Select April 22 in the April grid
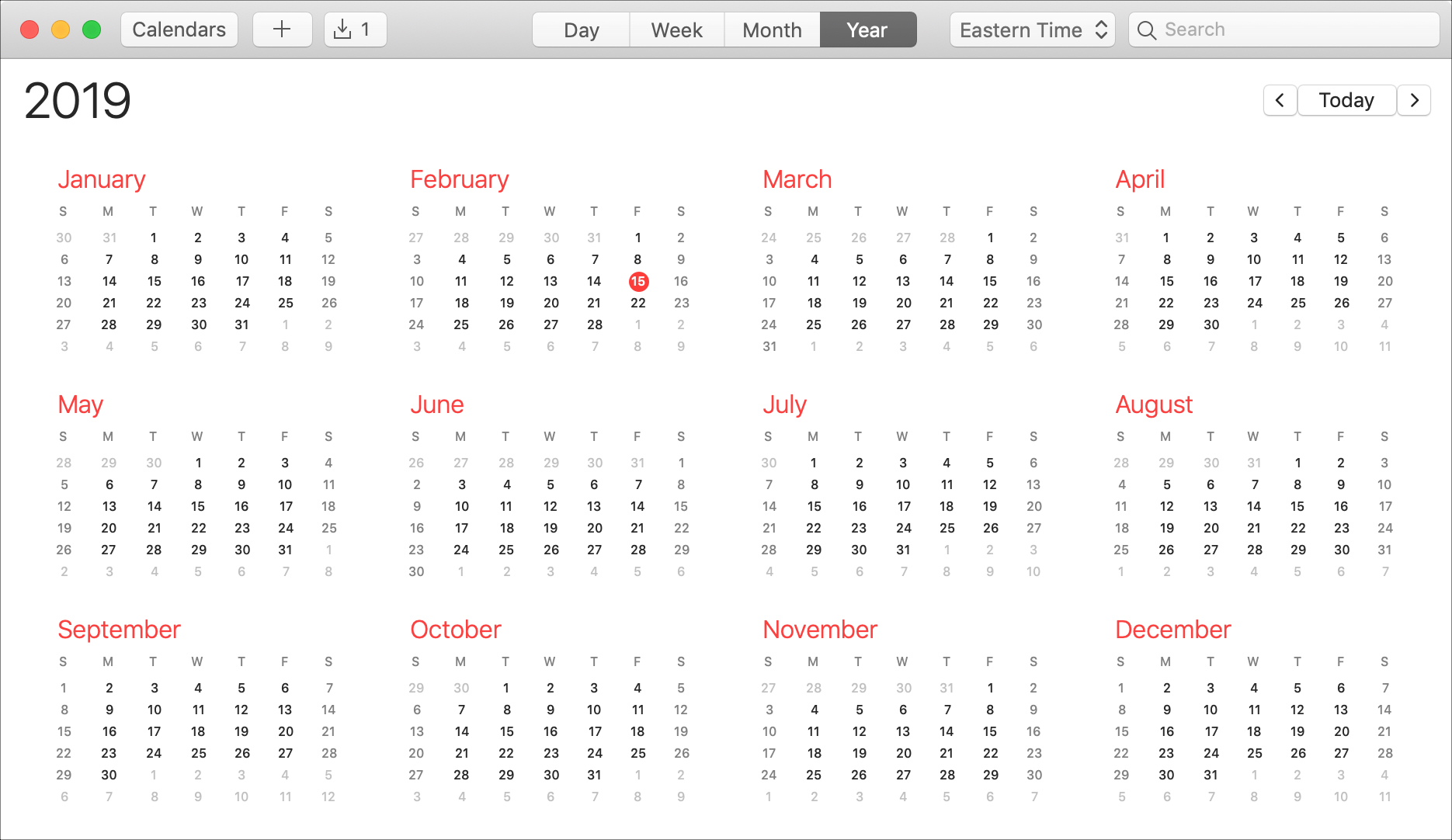Image resolution: width=1452 pixels, height=840 pixels. pos(1166,303)
